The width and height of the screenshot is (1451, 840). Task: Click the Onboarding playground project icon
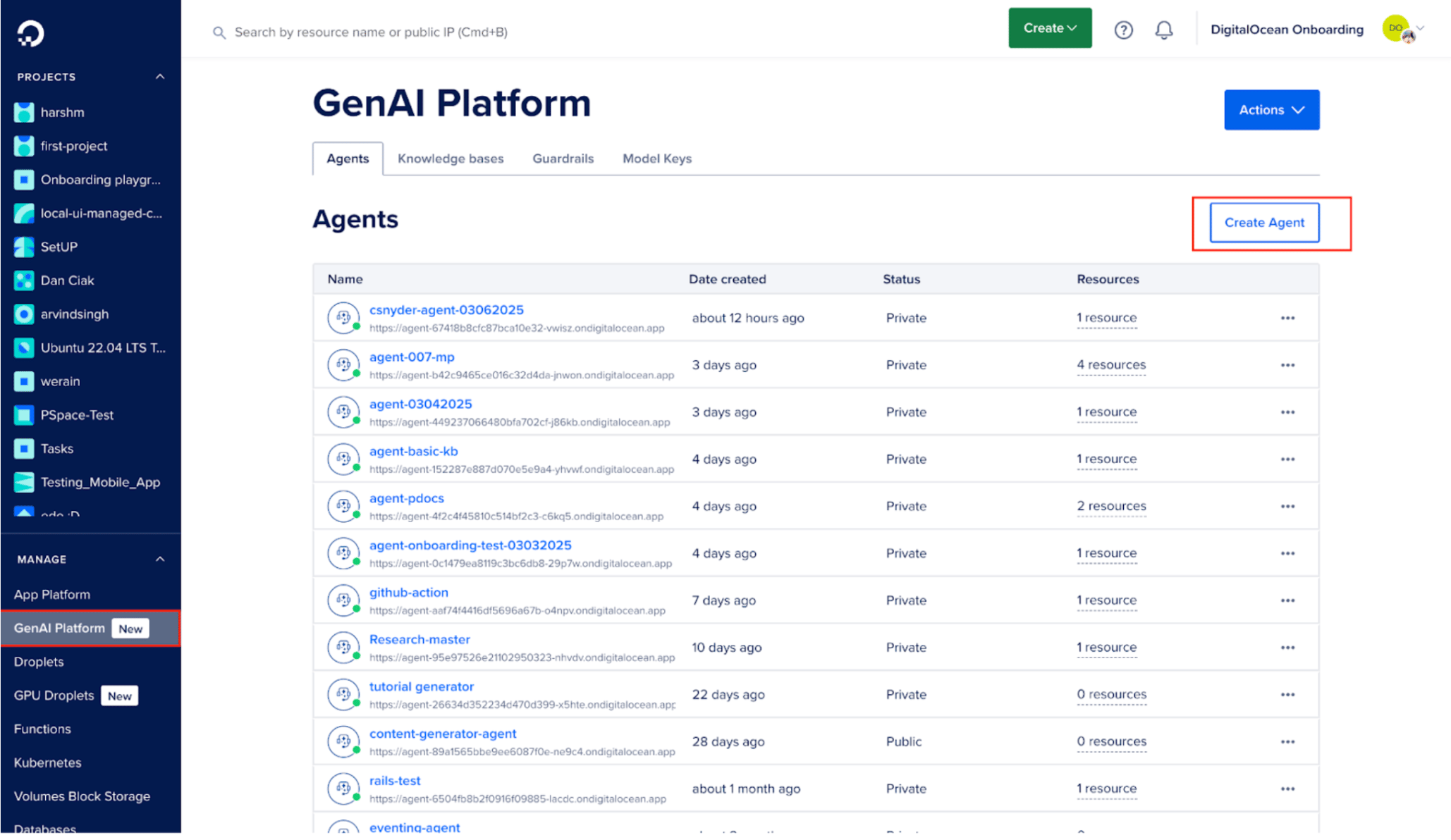click(x=24, y=180)
